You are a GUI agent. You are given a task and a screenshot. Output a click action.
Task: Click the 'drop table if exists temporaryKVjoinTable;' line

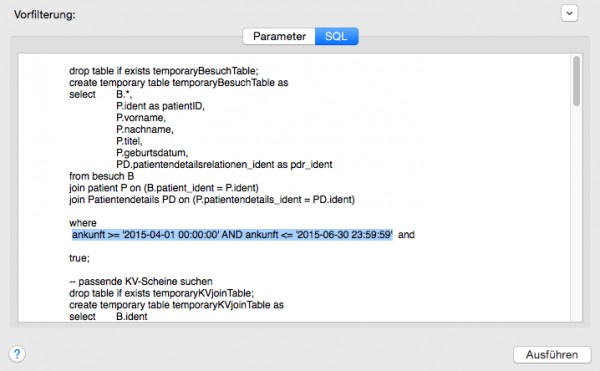pos(161,293)
